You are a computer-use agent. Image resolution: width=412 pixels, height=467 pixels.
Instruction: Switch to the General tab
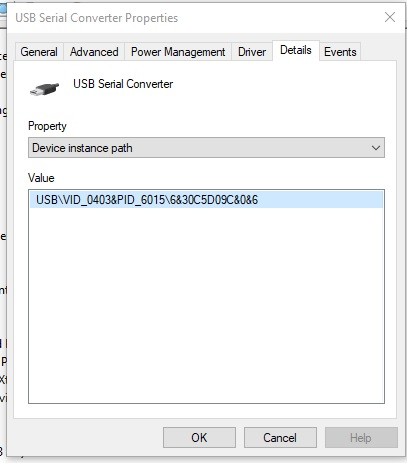tap(39, 52)
